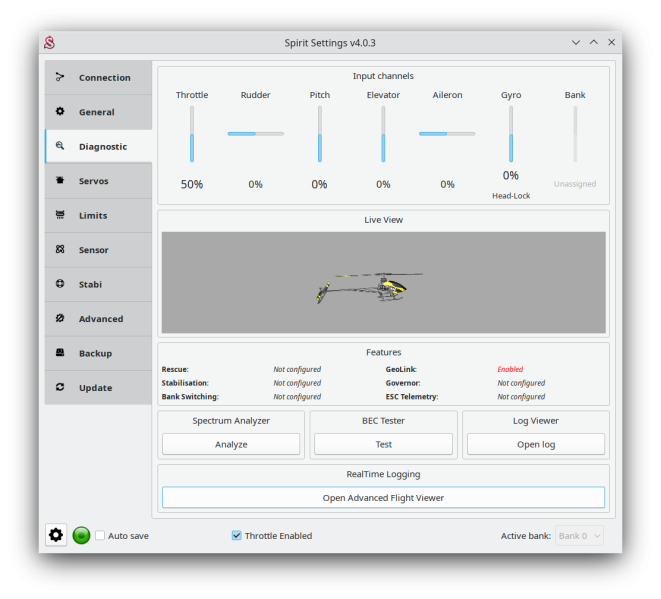Select the Diagnostic tab
This screenshot has height=599, width=661.
pos(99,147)
